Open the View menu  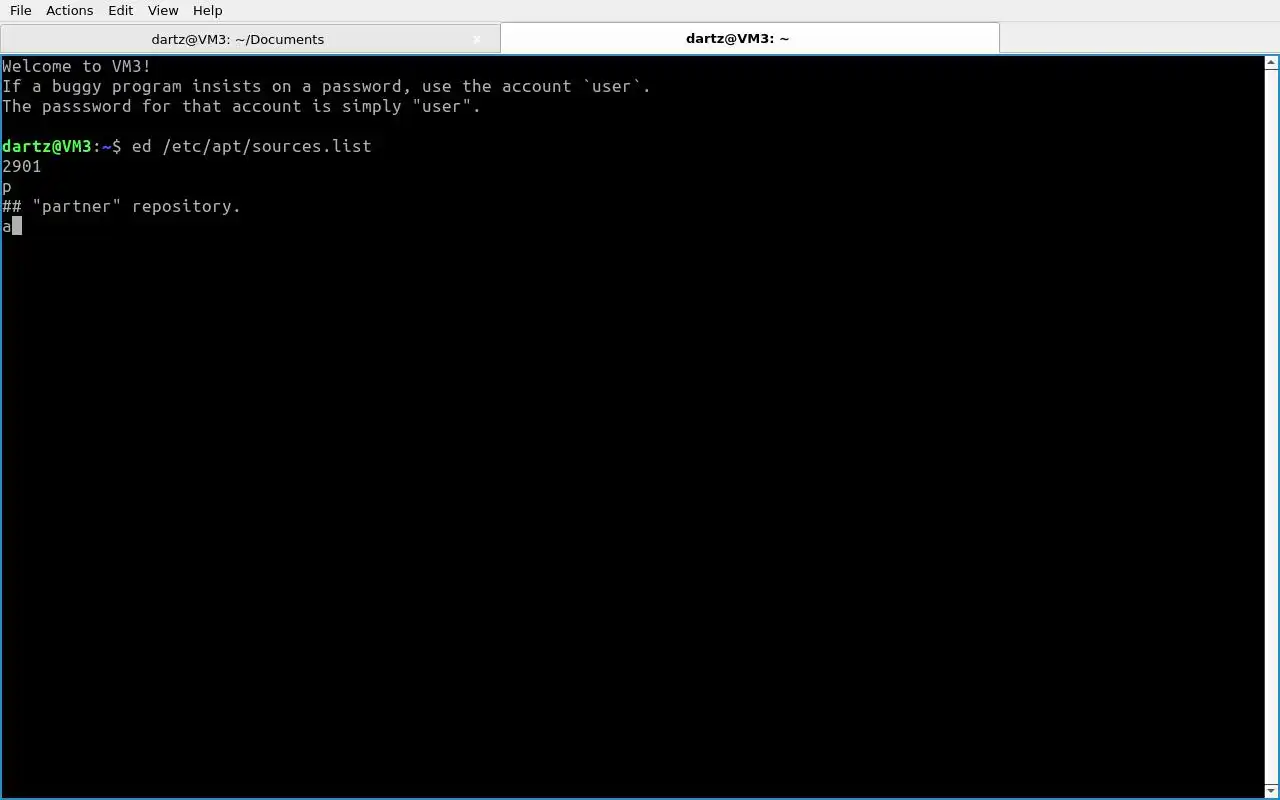tap(163, 10)
